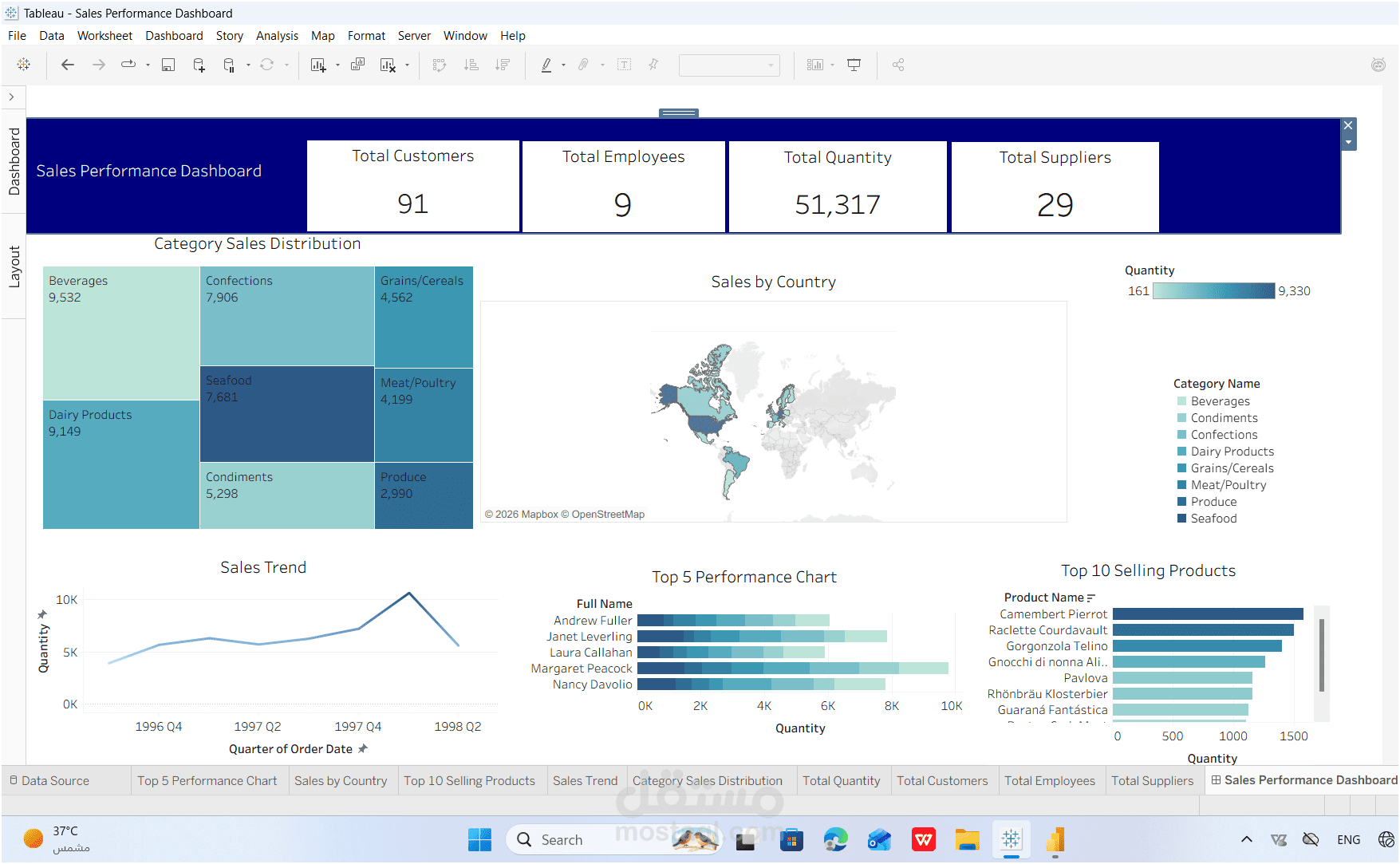Open the Story menu
The image size is (1400, 864).
(x=230, y=36)
